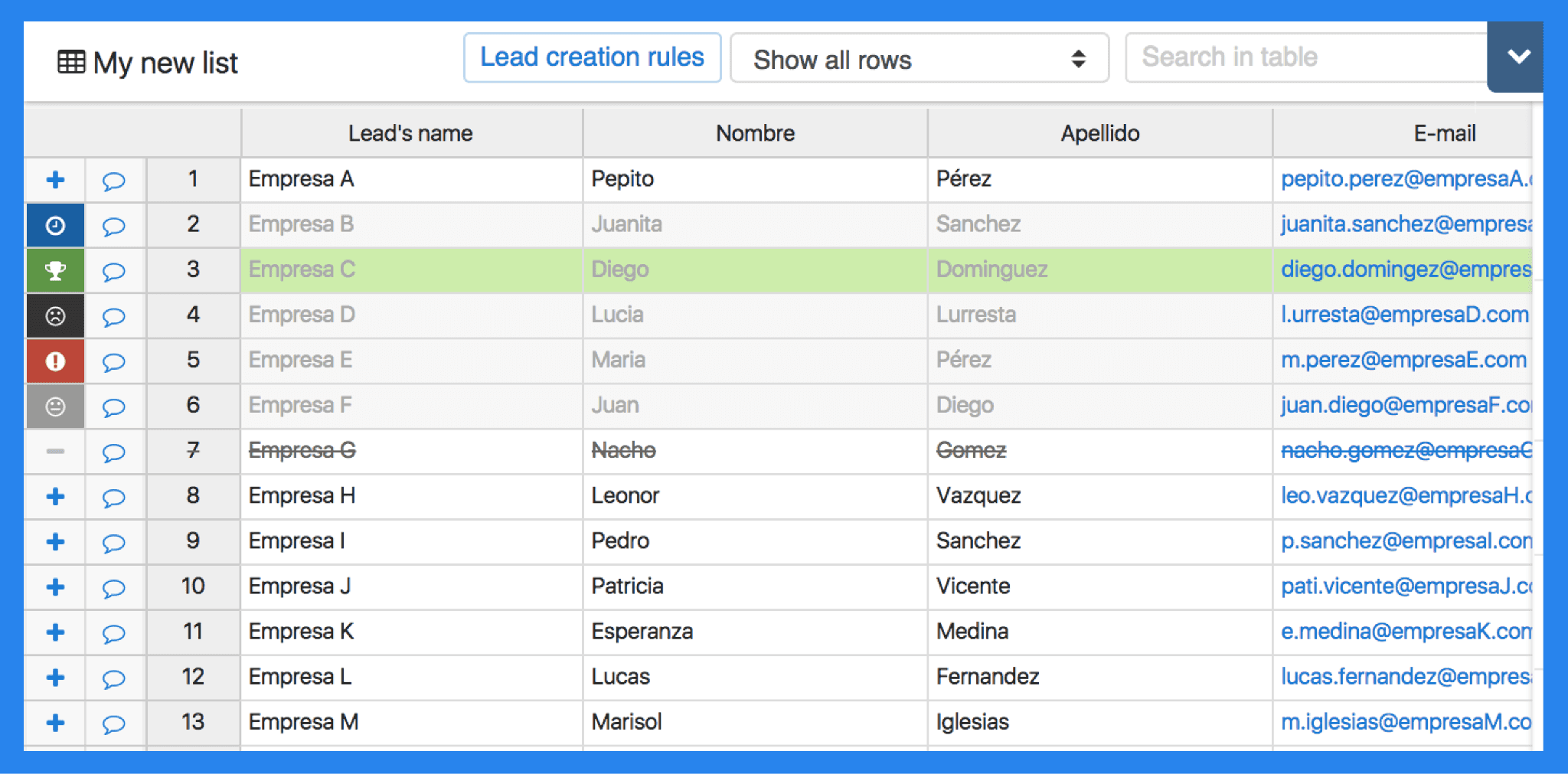Click the neutral face icon on Empresa F row
This screenshot has height=774, width=1568.
click(x=55, y=406)
